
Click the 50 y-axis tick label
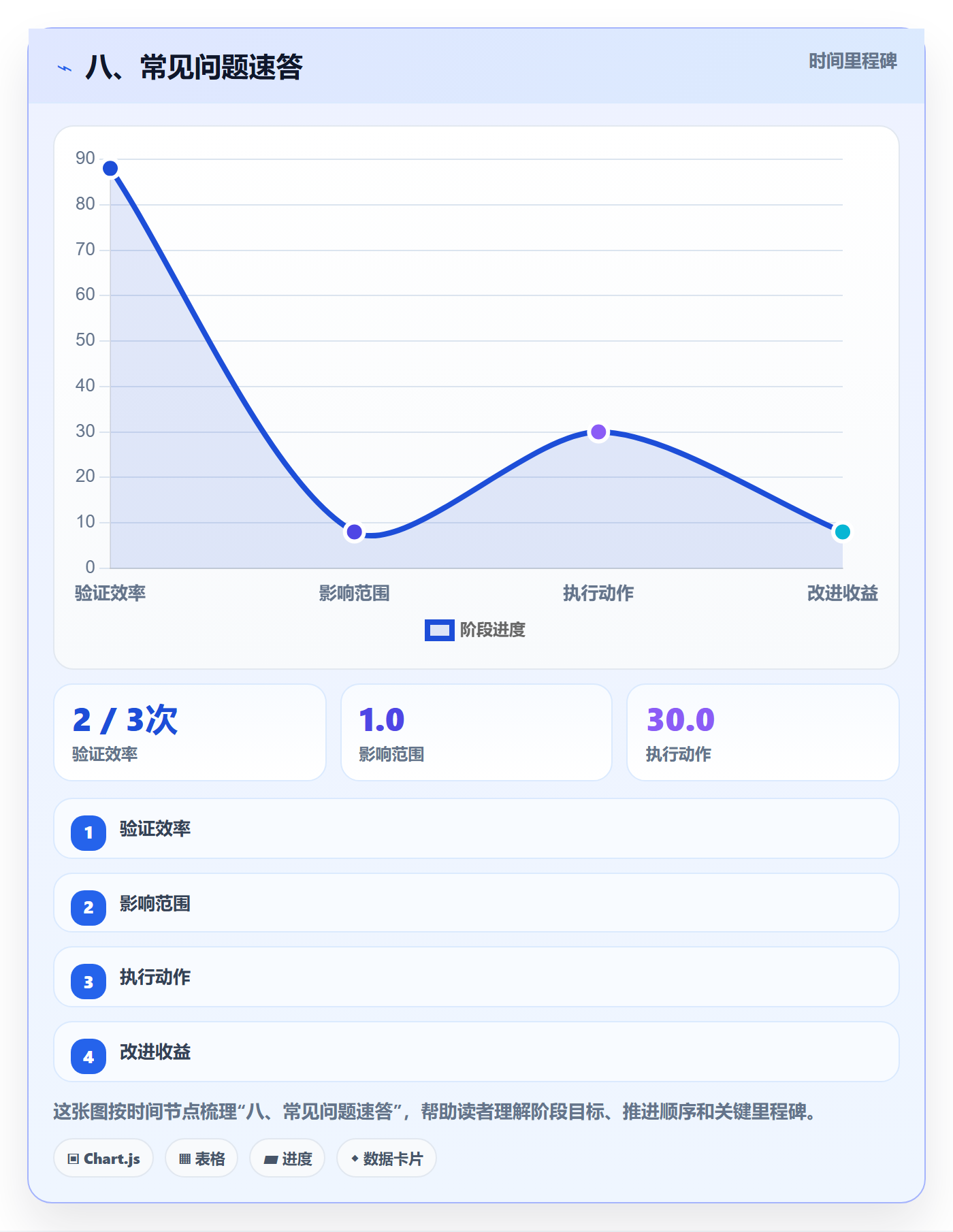click(85, 340)
